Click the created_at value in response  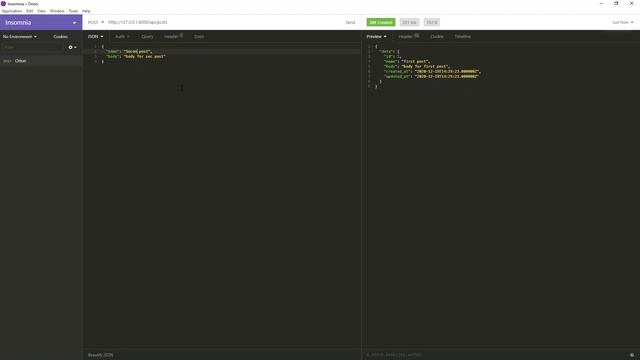pyautogui.click(x=447, y=71)
